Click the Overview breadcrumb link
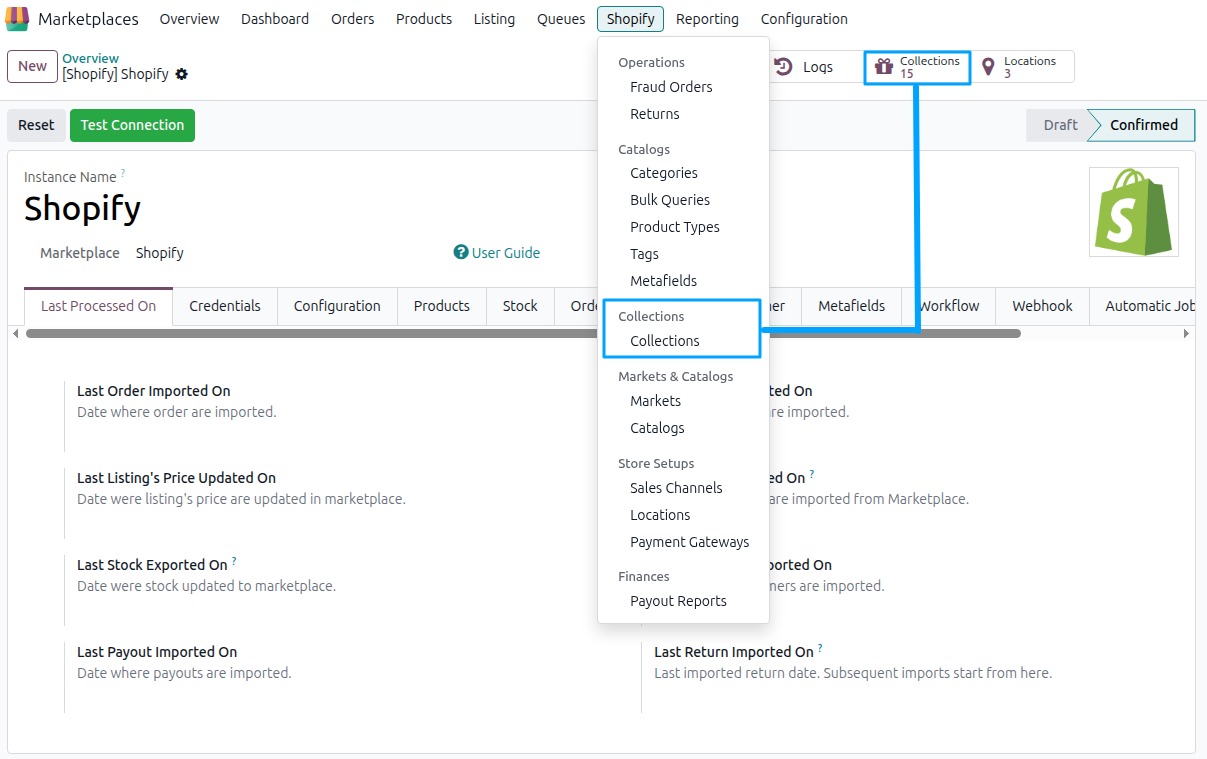 (x=90, y=58)
